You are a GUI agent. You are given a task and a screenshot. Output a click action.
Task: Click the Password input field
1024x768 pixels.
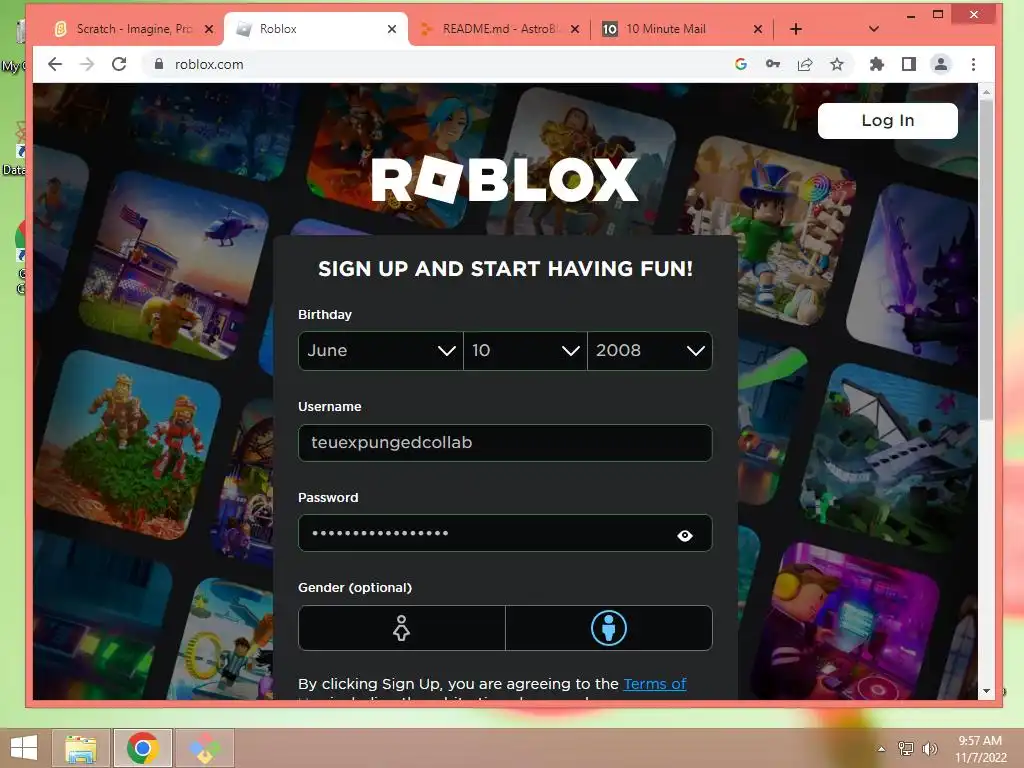[505, 533]
